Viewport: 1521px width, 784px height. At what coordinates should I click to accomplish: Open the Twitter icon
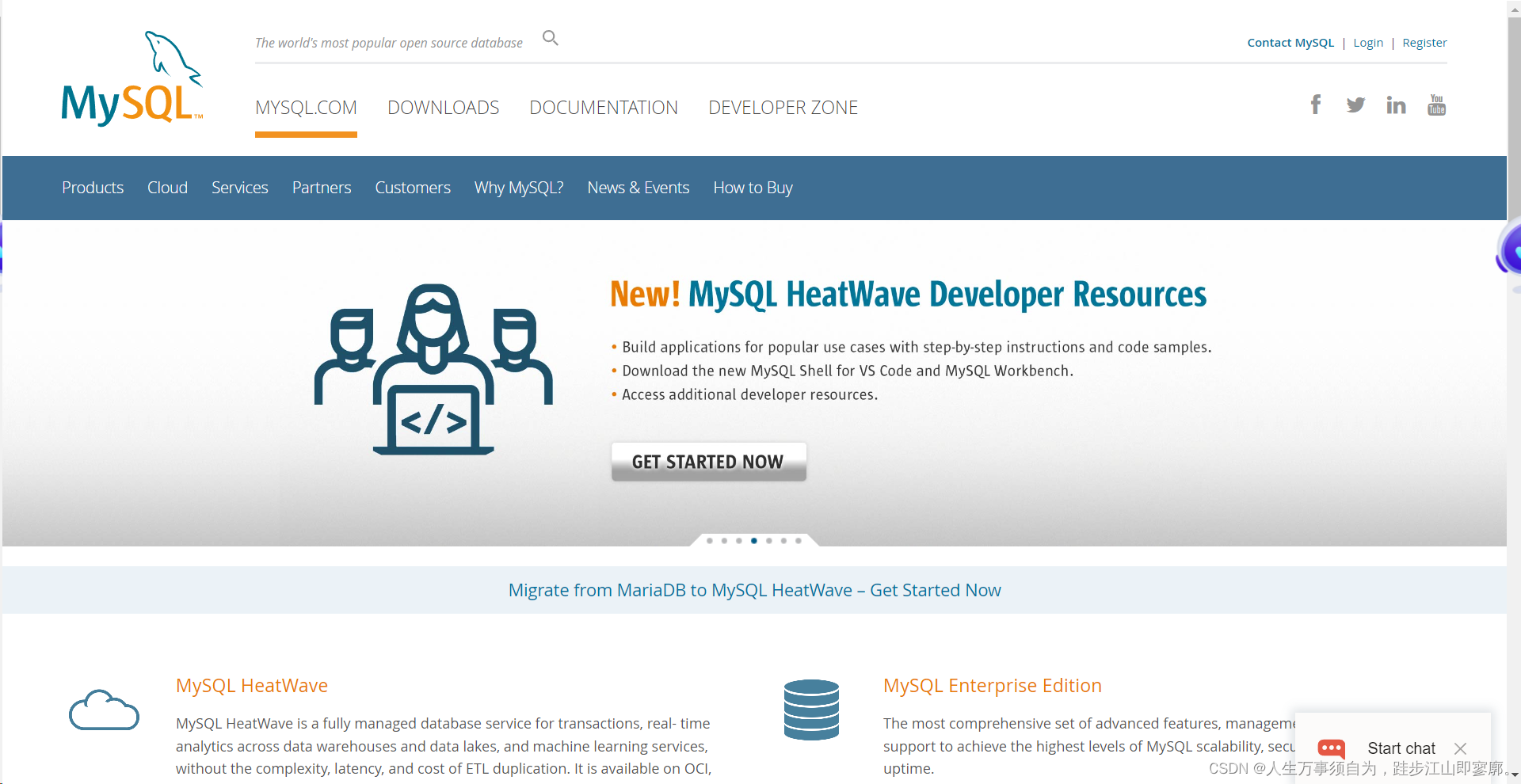click(1355, 104)
